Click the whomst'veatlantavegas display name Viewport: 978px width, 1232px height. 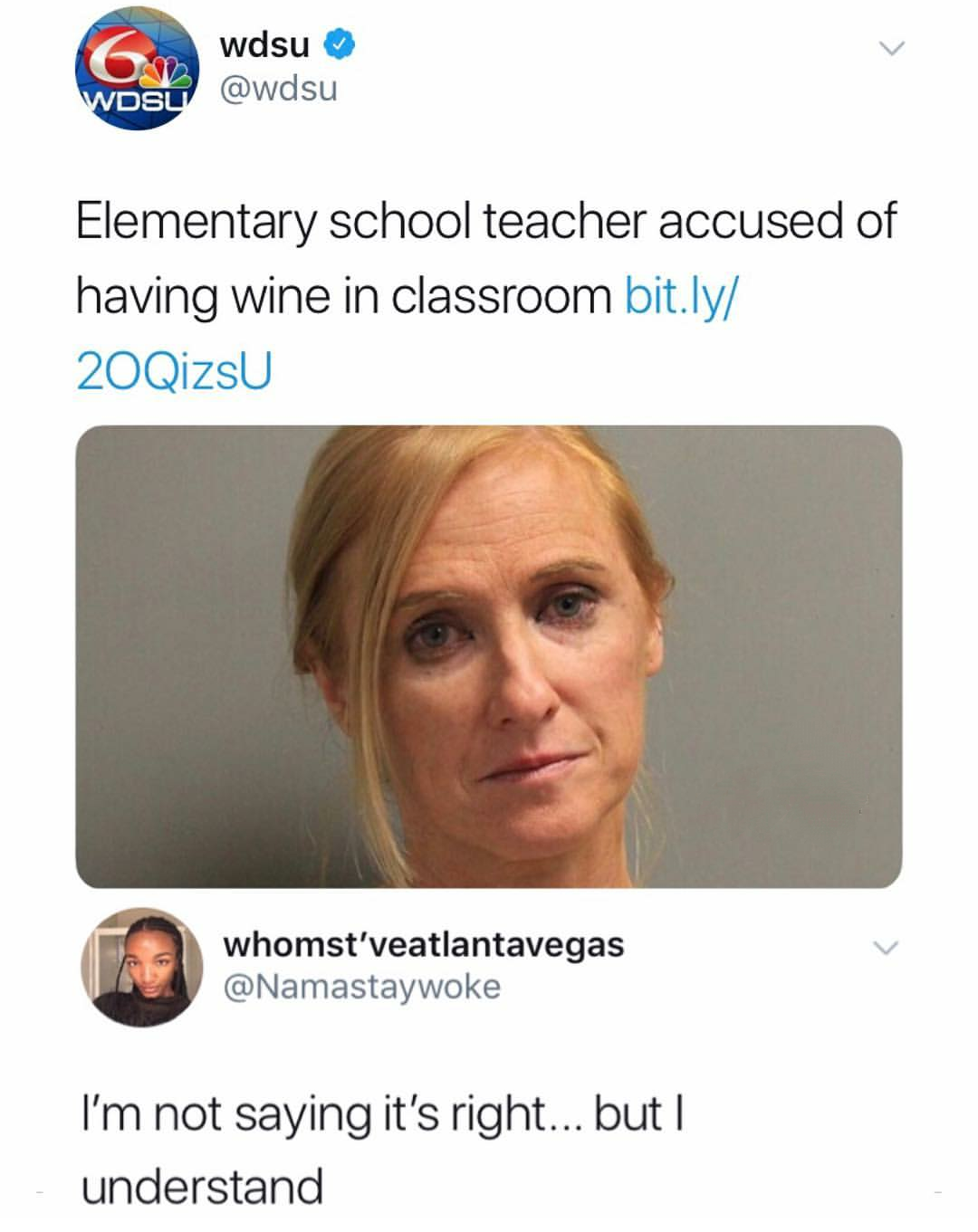click(424, 944)
